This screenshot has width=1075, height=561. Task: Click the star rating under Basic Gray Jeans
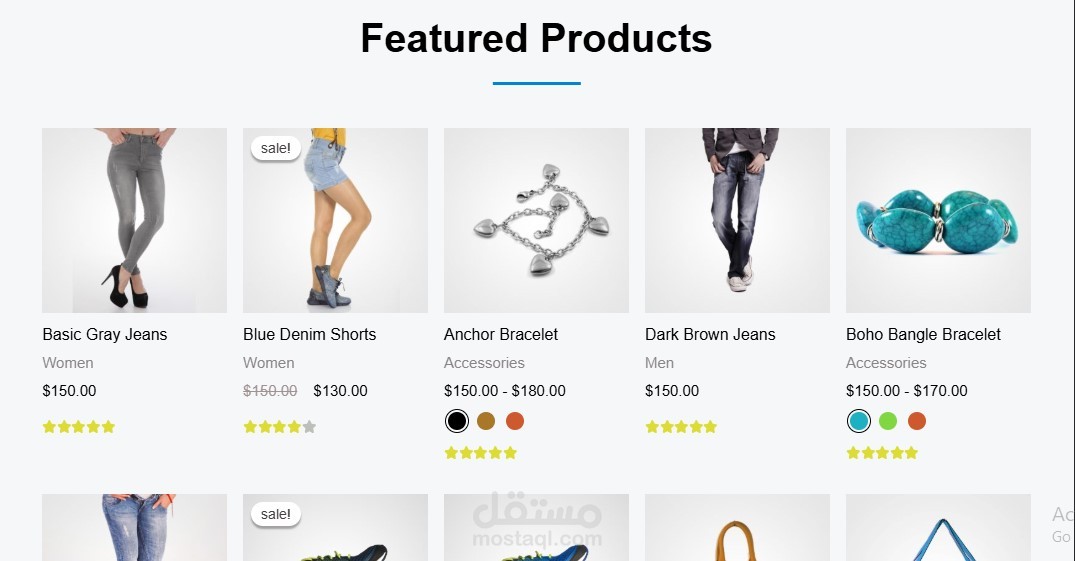point(79,427)
